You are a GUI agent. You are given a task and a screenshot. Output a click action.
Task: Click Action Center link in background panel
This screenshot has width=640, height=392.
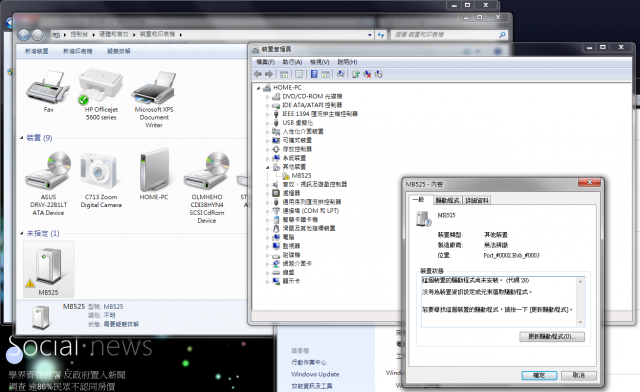tap(309, 362)
